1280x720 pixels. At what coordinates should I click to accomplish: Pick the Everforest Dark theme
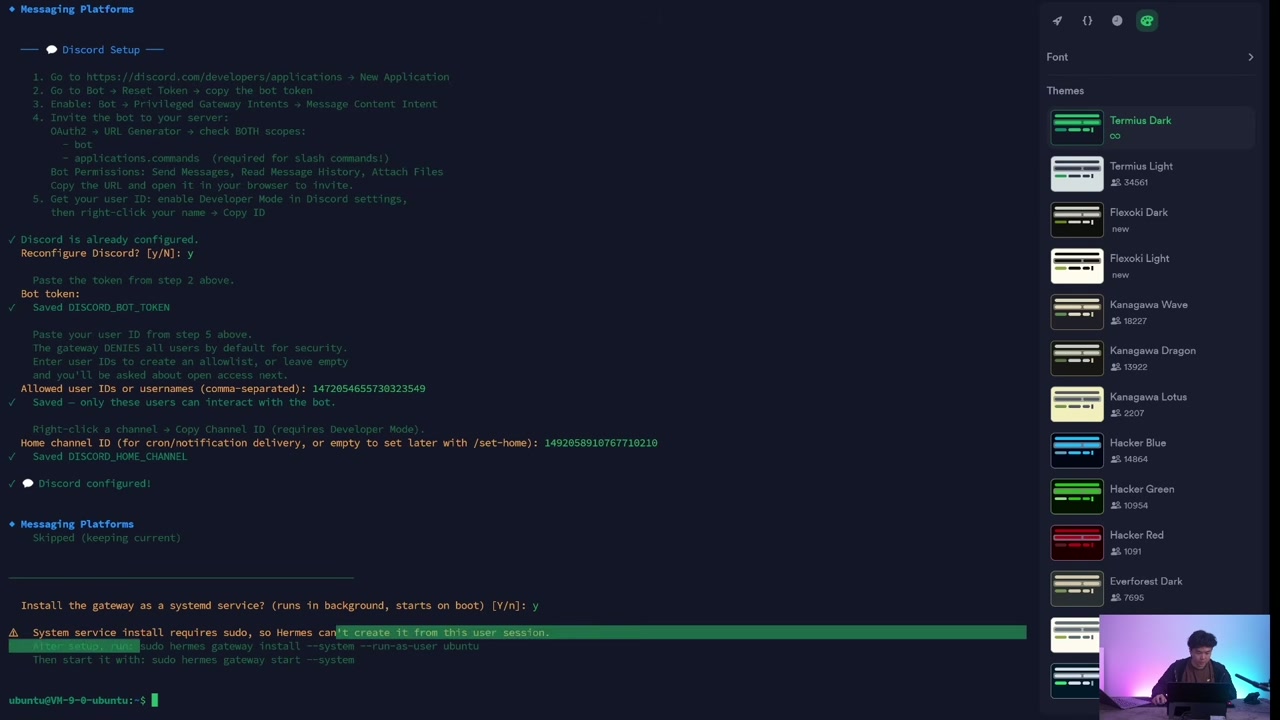(1150, 588)
